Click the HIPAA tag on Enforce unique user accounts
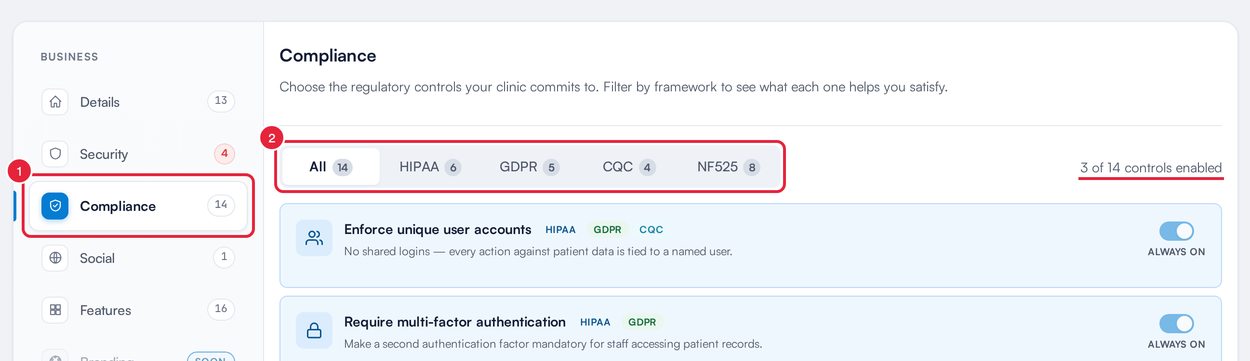Viewport: 1250px width, 361px height. coord(560,230)
